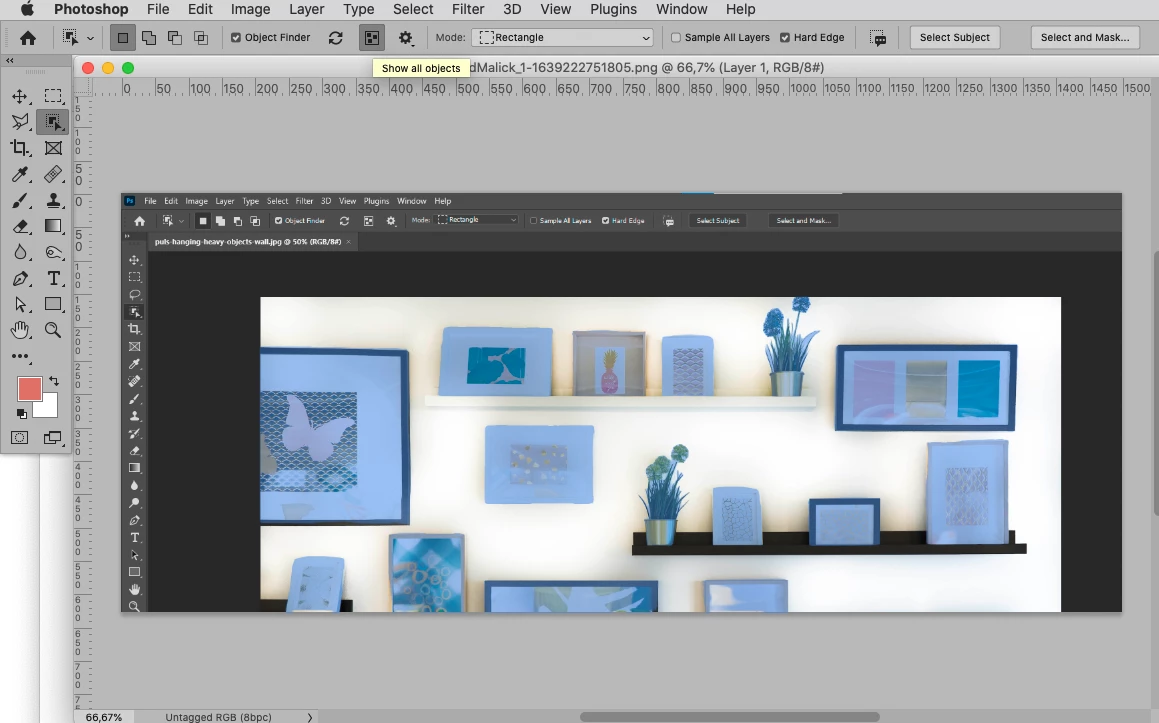Click the feedback speech bubble icon

pyautogui.click(x=878, y=38)
